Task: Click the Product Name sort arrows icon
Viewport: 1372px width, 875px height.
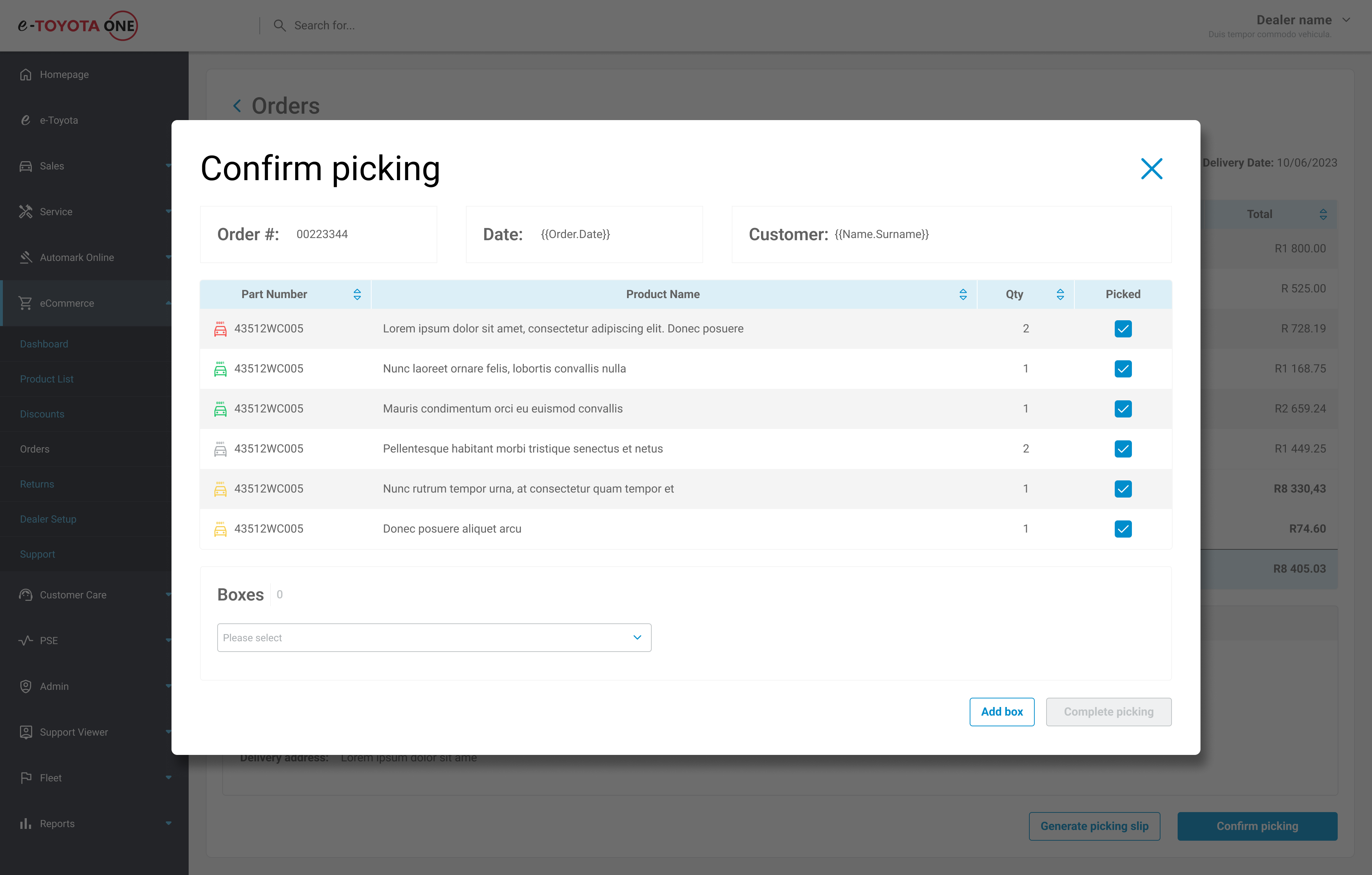Action: tap(963, 294)
